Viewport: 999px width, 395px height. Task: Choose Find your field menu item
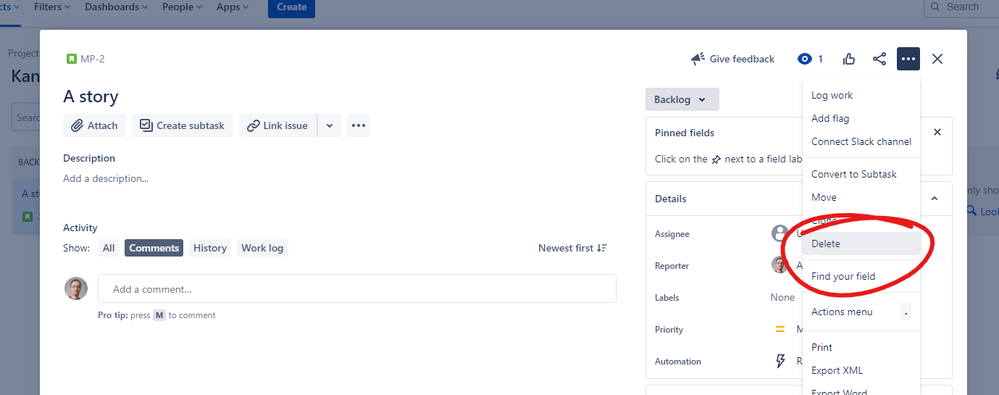(x=861, y=276)
